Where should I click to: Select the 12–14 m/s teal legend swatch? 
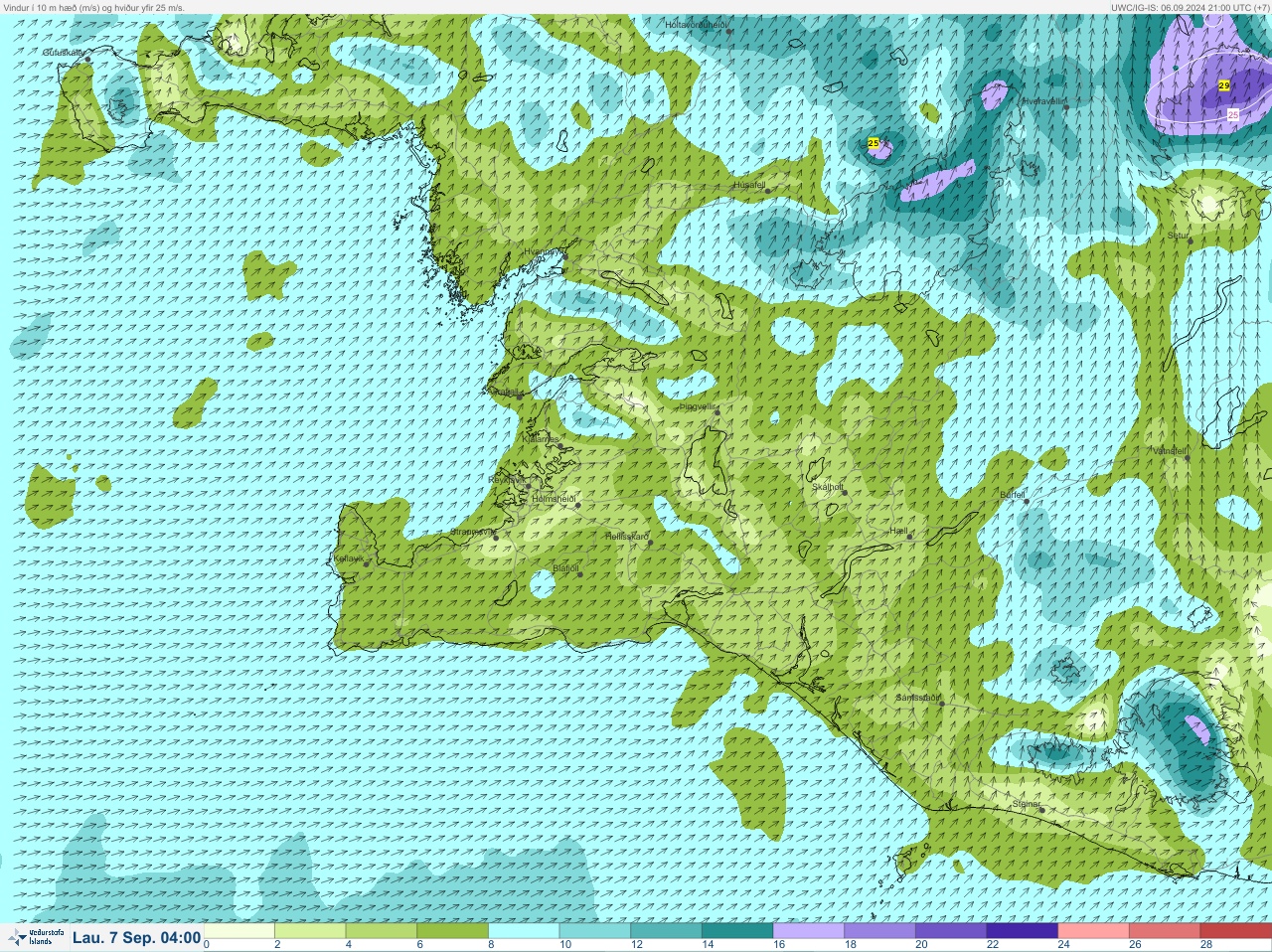coord(667,931)
